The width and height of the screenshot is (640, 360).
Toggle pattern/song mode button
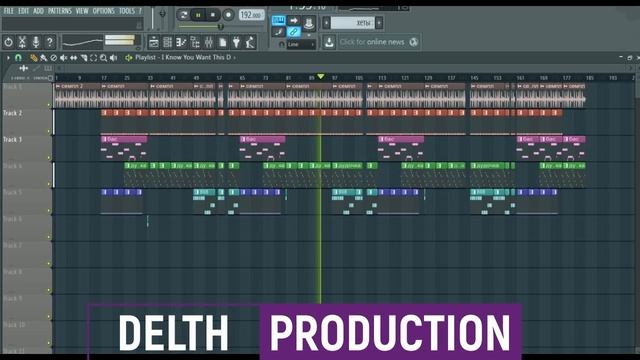pyautogui.click(x=183, y=15)
